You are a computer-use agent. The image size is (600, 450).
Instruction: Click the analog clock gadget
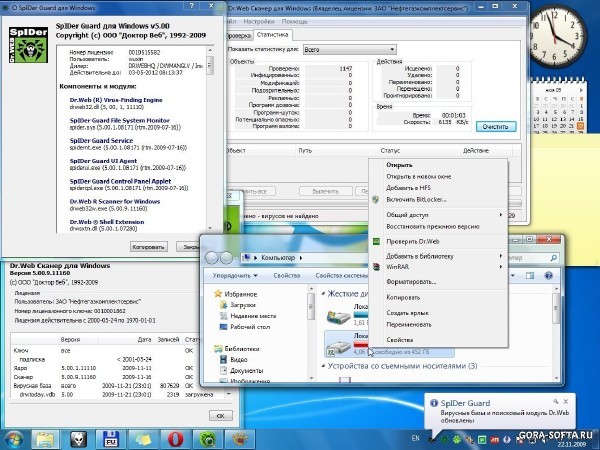coord(558,38)
